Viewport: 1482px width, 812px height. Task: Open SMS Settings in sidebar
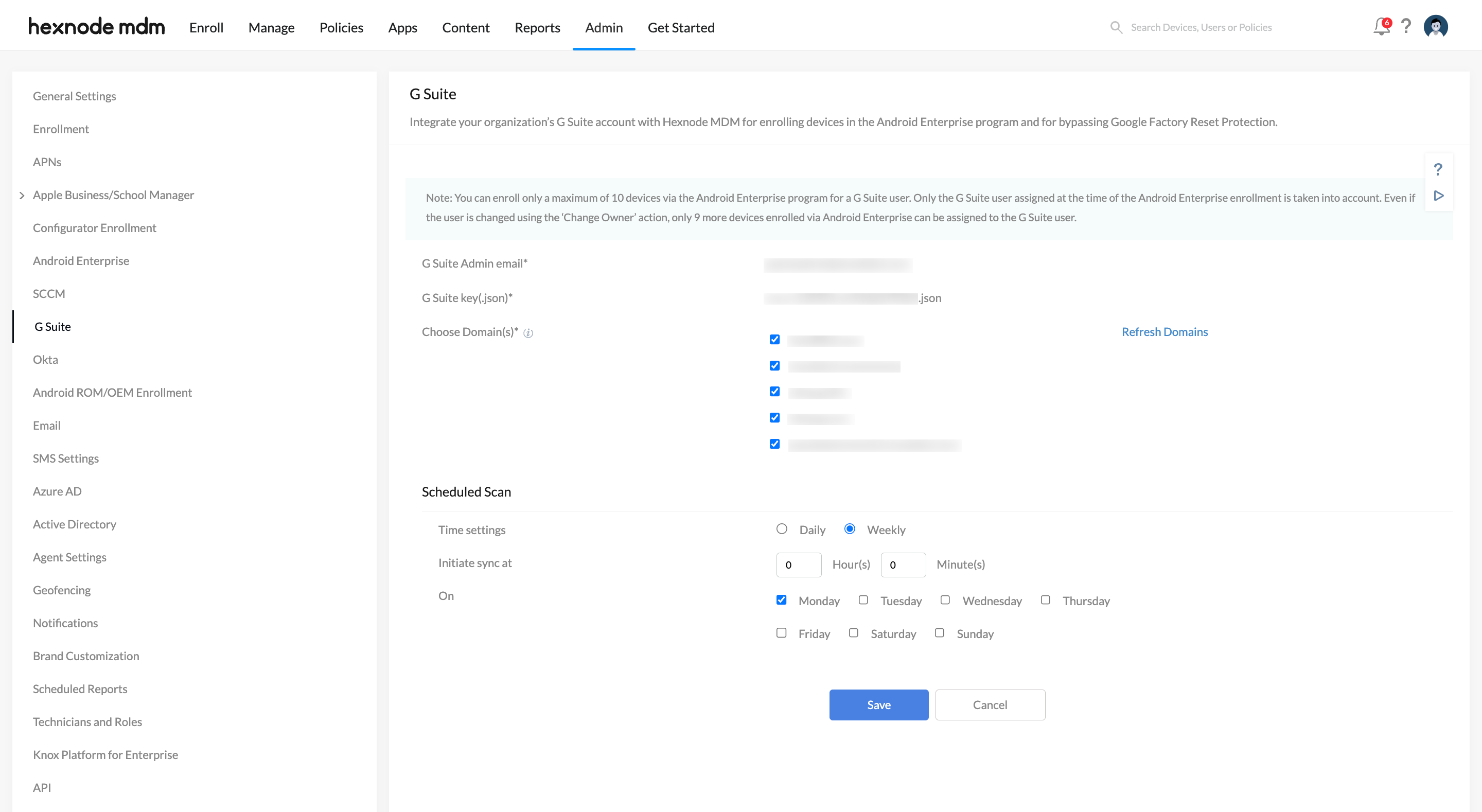(65, 458)
